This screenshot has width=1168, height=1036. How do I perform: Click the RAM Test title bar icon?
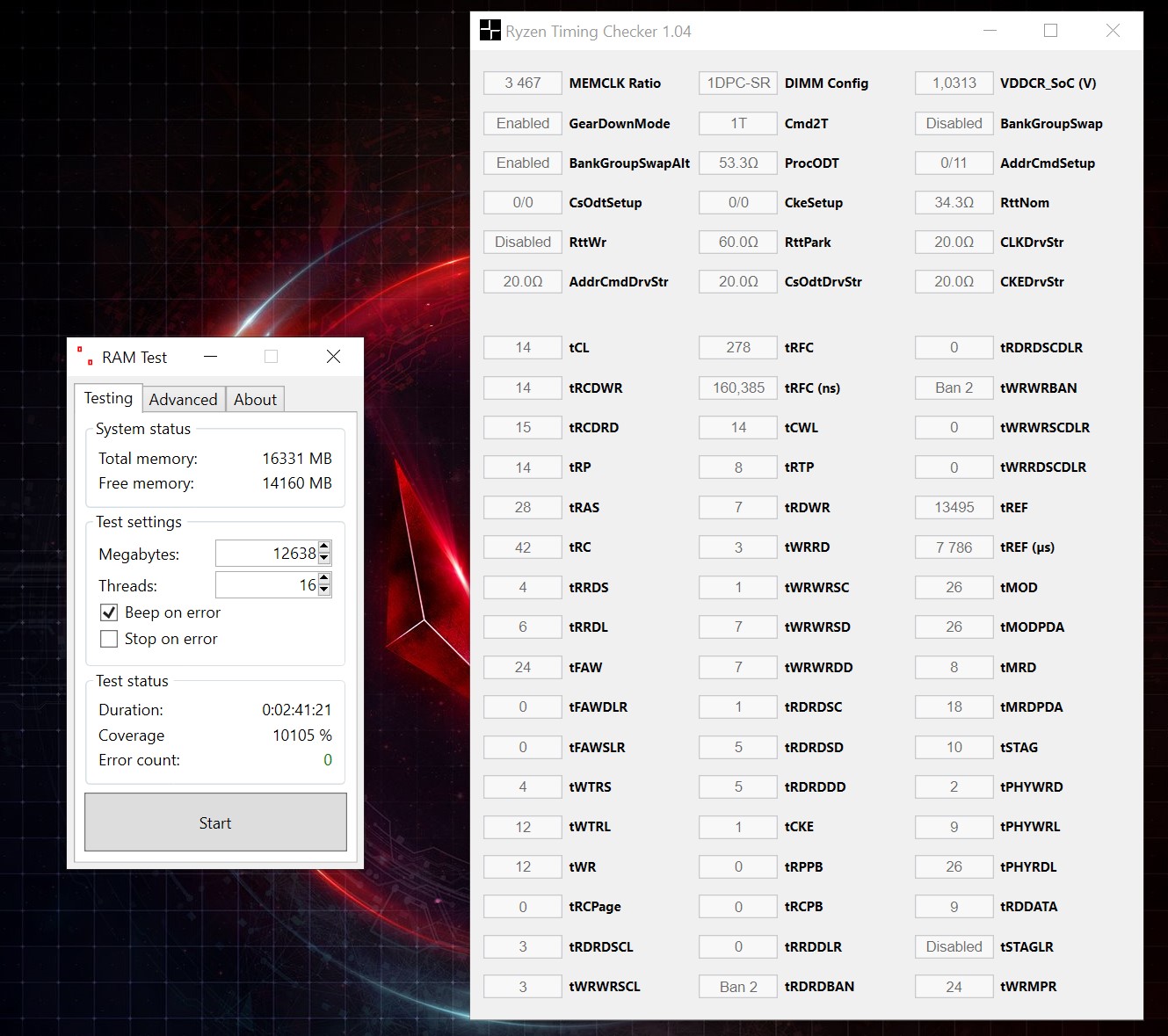click(x=85, y=356)
